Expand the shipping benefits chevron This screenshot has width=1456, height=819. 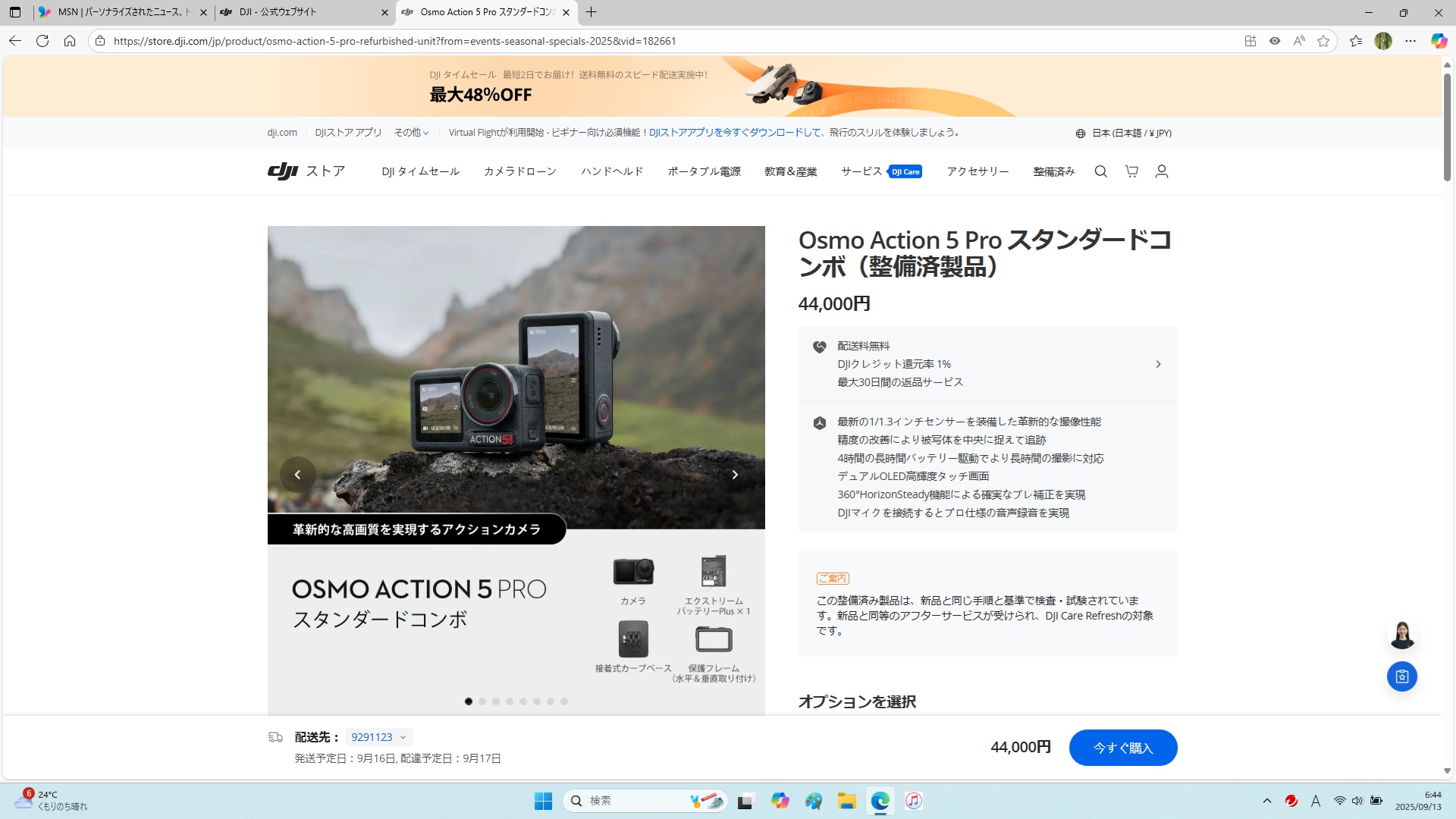pos(1158,365)
